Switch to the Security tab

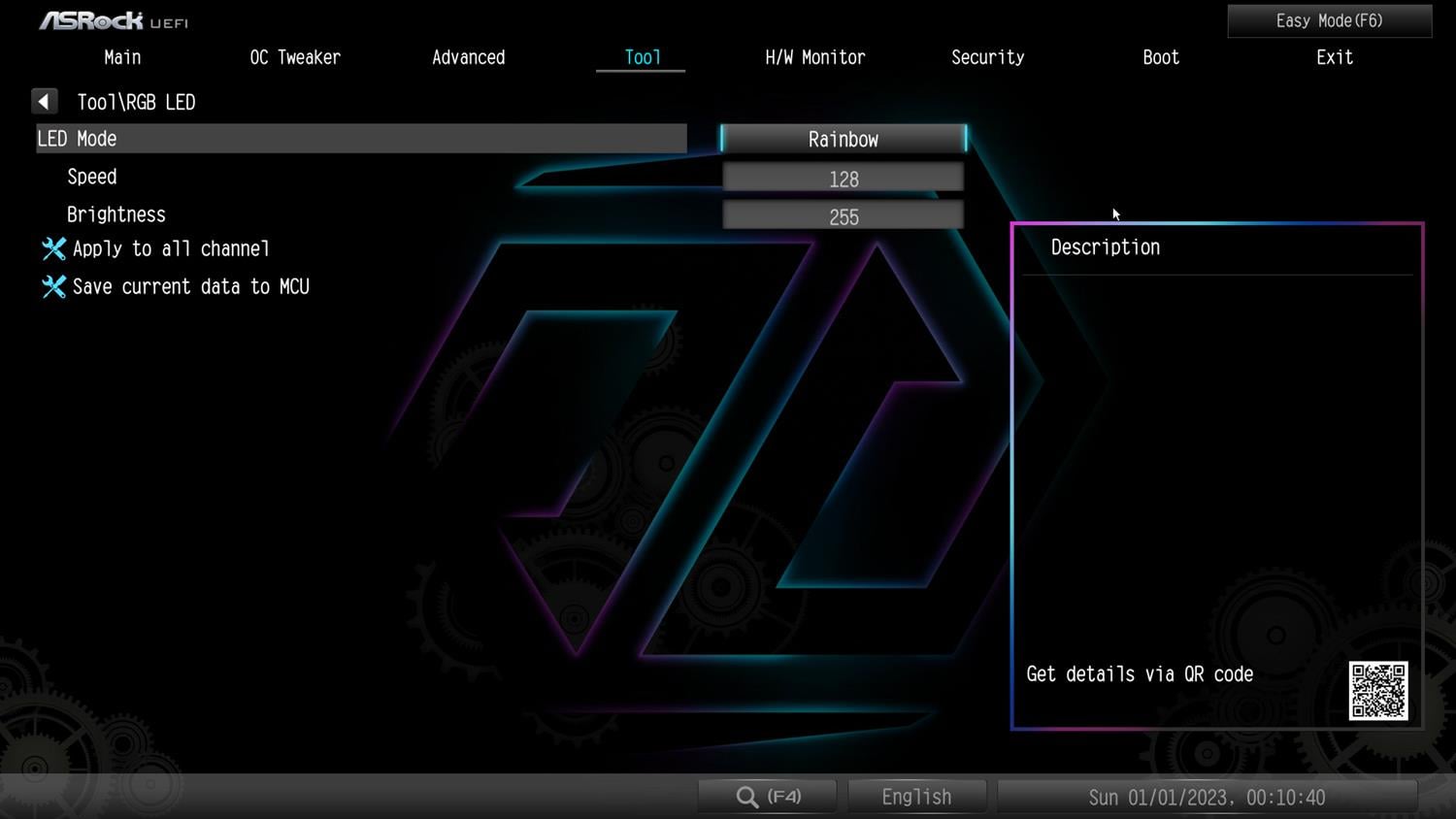tap(987, 57)
